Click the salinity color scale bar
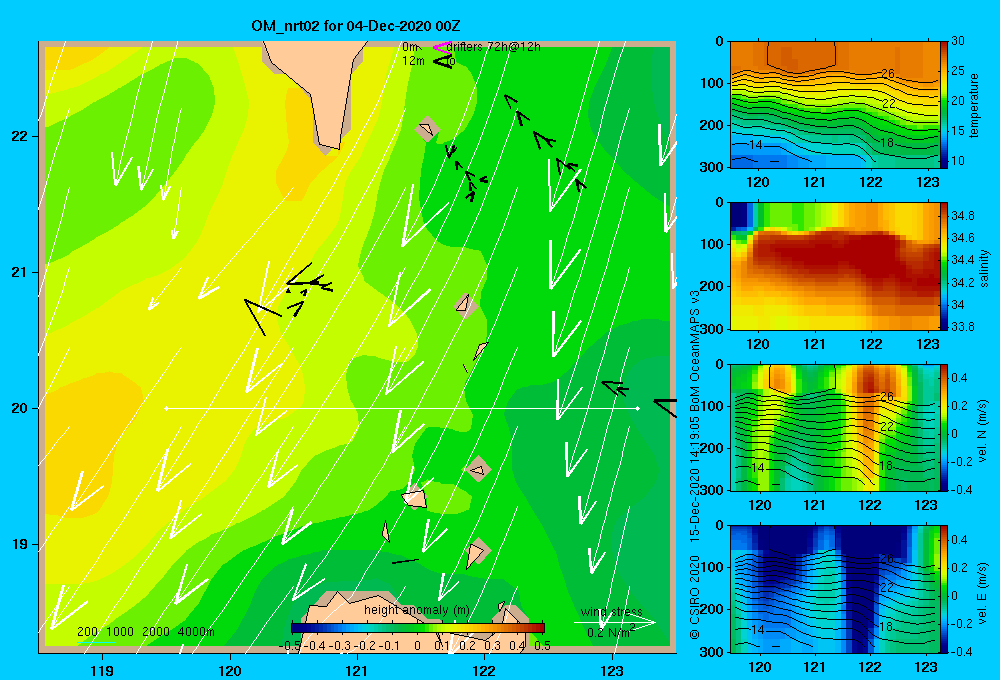Screen dimensions: 1000x680 944,267
